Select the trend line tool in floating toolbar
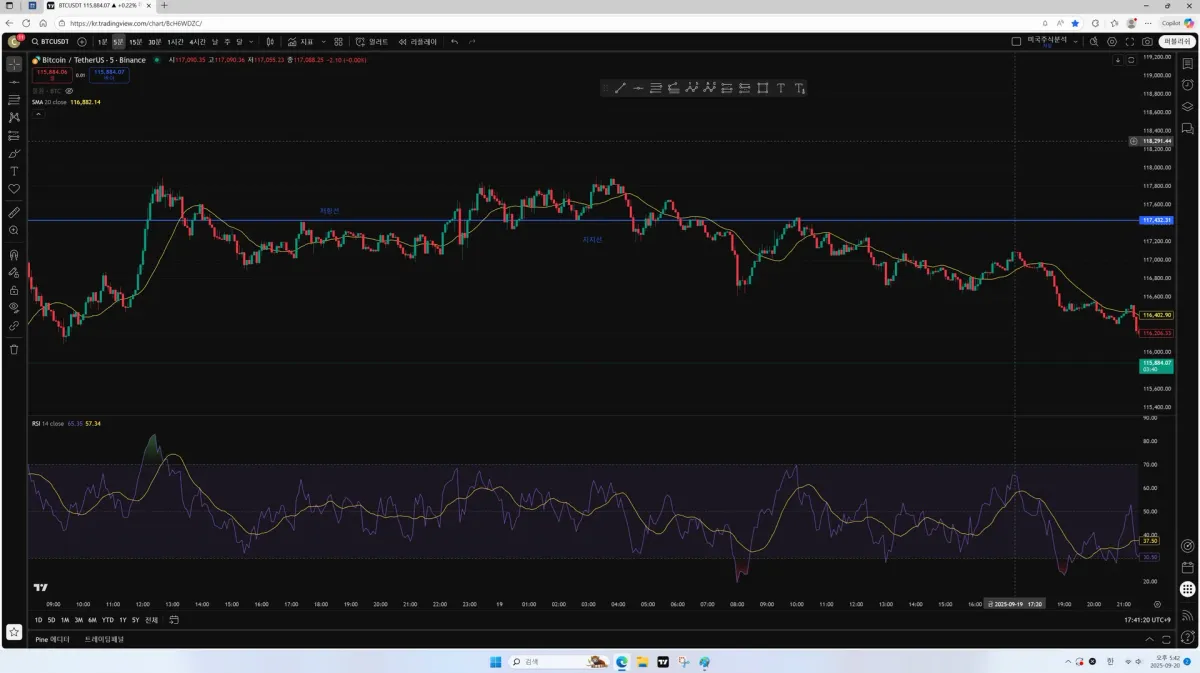This screenshot has width=1200, height=673. coord(620,88)
